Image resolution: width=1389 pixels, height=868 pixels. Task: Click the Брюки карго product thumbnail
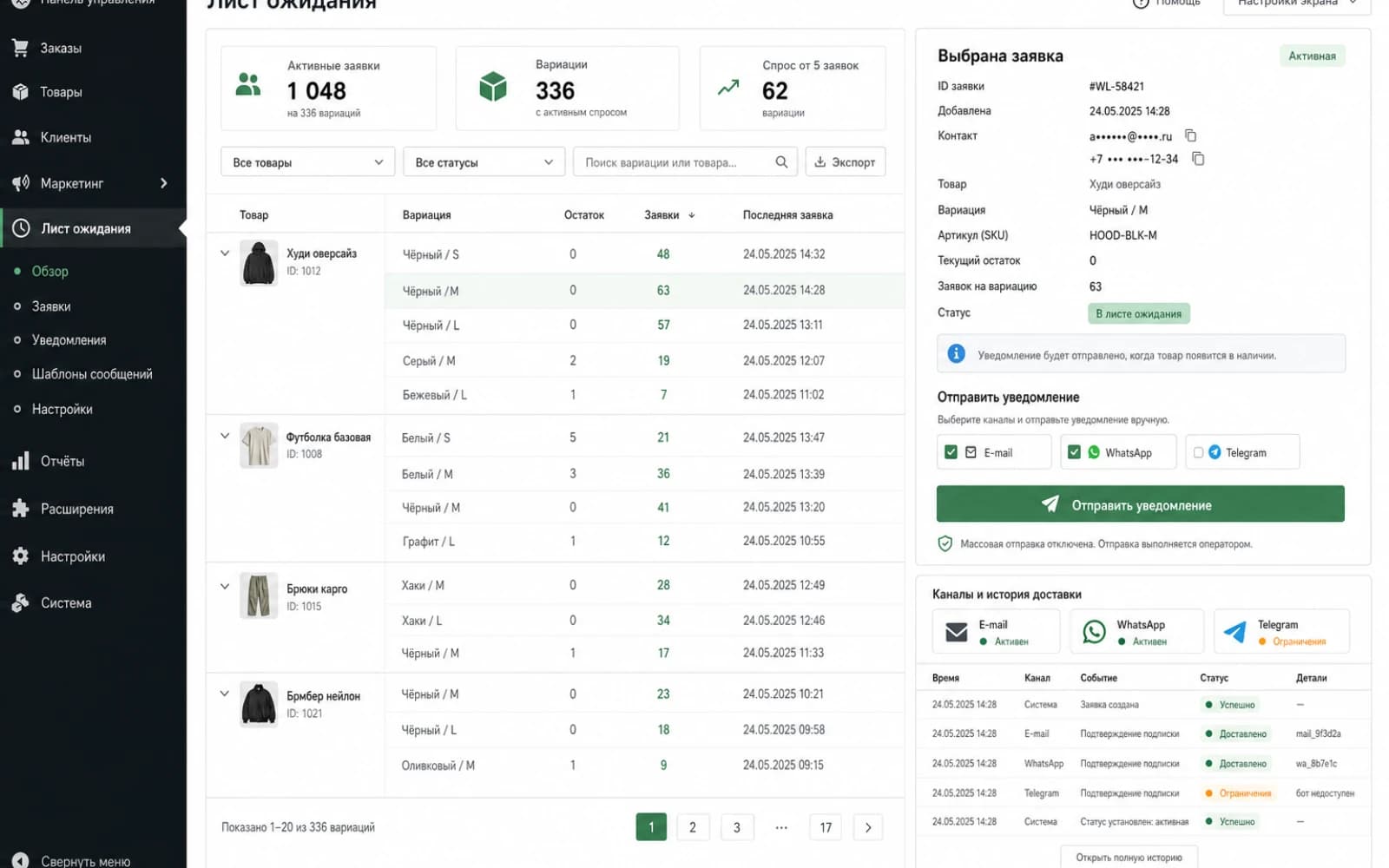coord(259,595)
